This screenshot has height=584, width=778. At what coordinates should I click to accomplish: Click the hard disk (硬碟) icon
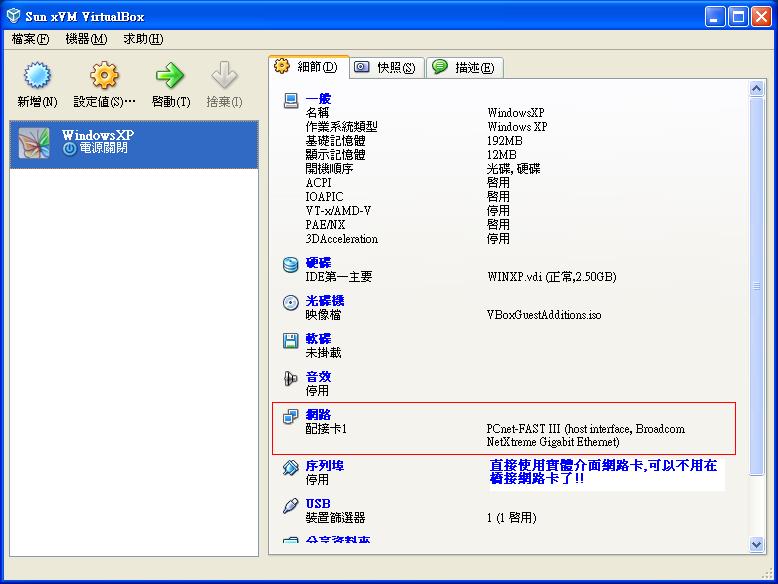[x=291, y=264]
